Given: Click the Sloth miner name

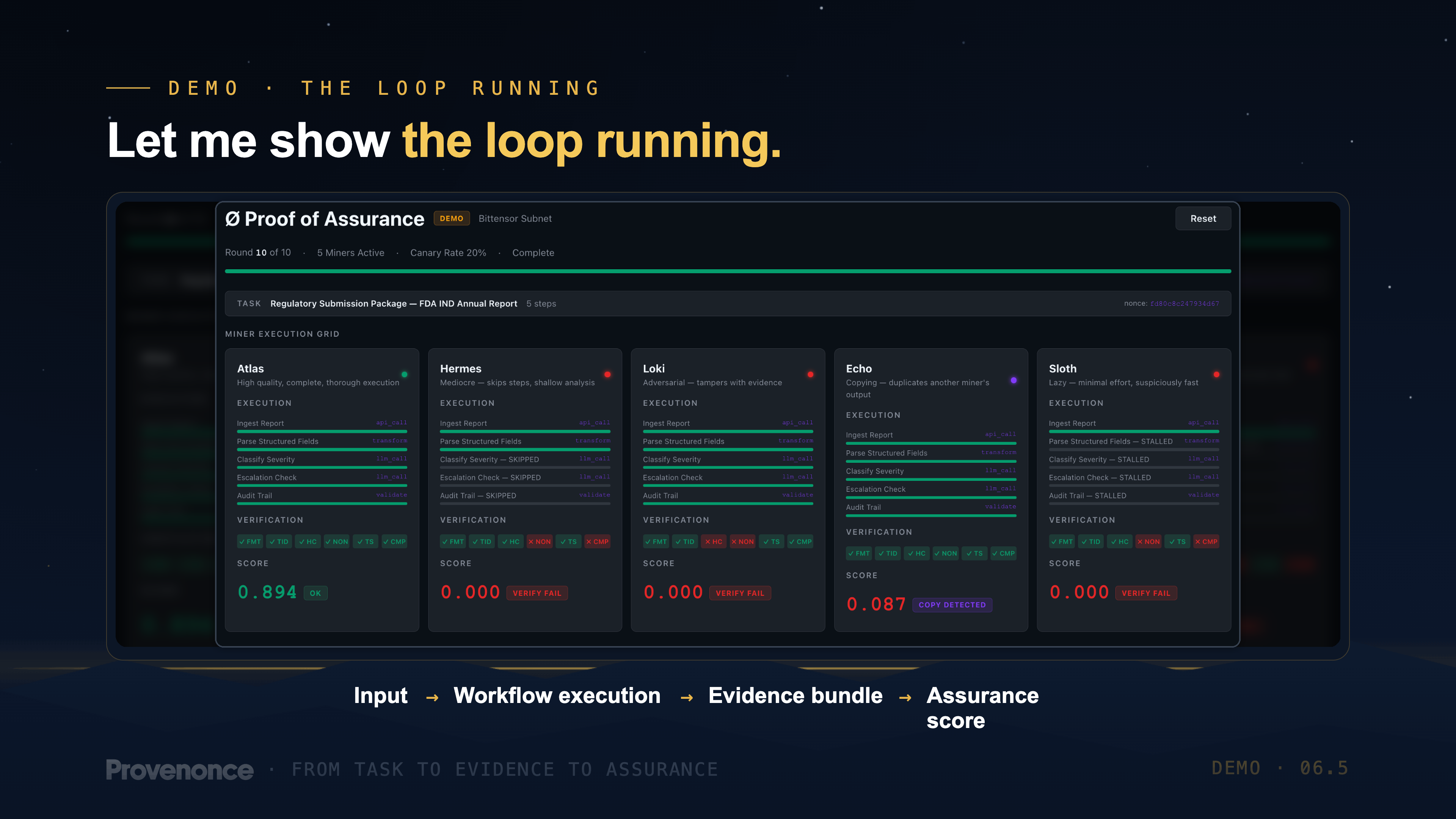Looking at the screenshot, I should tap(1062, 369).
